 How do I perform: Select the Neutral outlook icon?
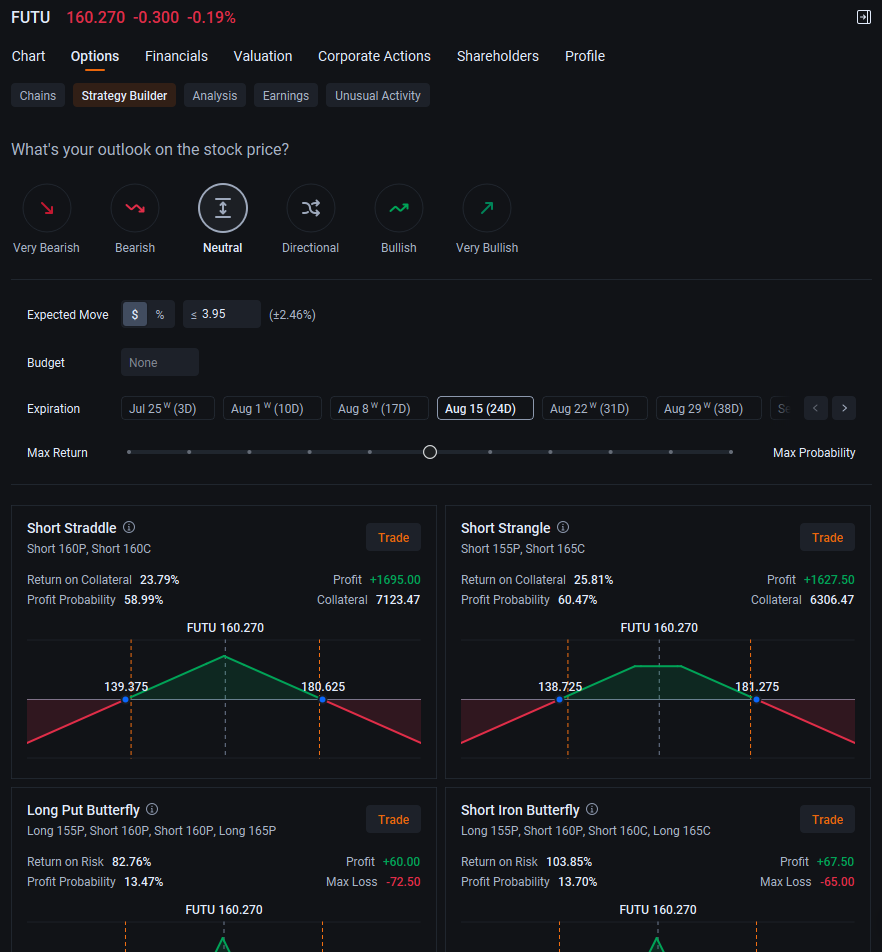223,208
